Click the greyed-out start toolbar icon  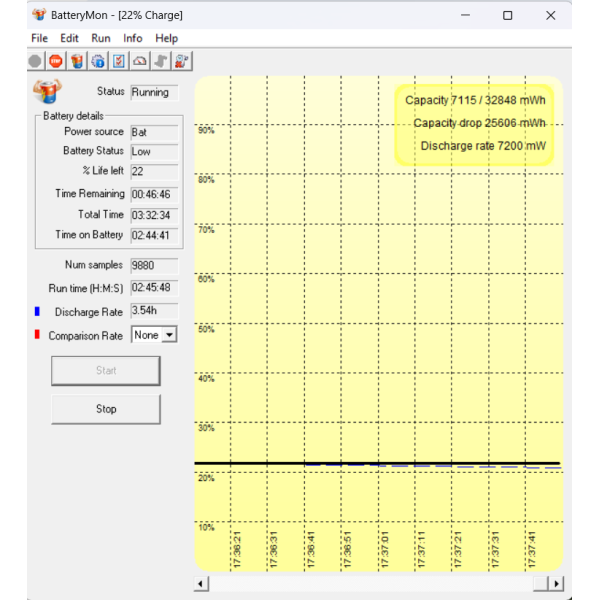tap(35, 61)
